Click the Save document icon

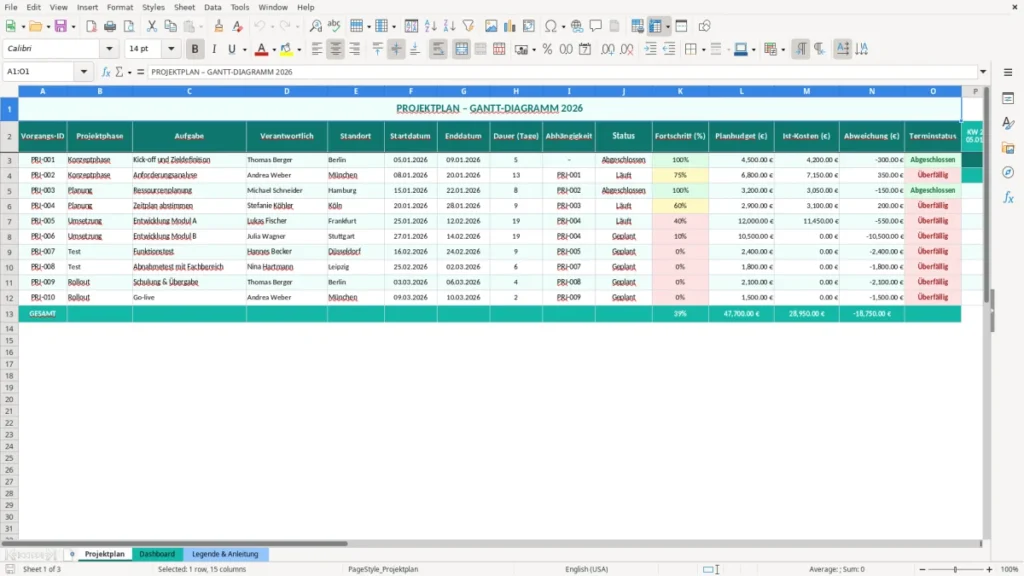pyautogui.click(x=61, y=26)
